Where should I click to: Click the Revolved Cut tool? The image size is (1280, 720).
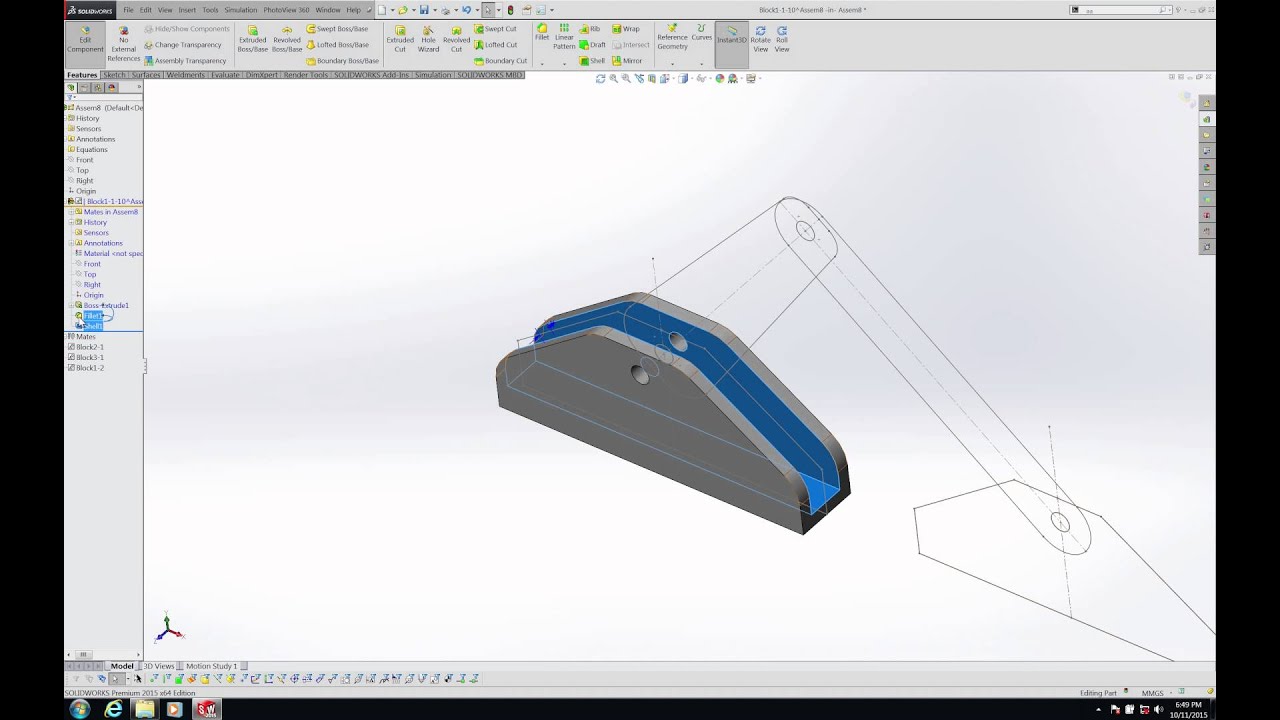click(456, 39)
